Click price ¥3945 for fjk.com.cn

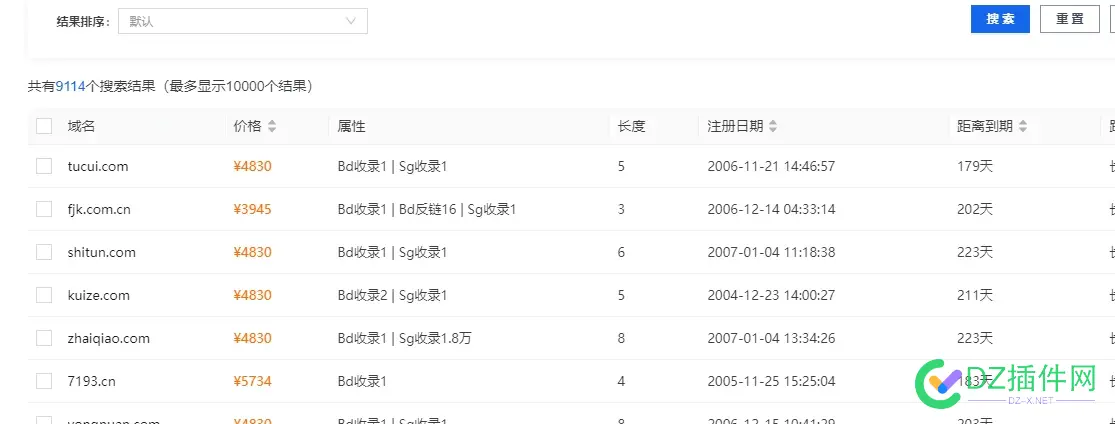coord(252,209)
